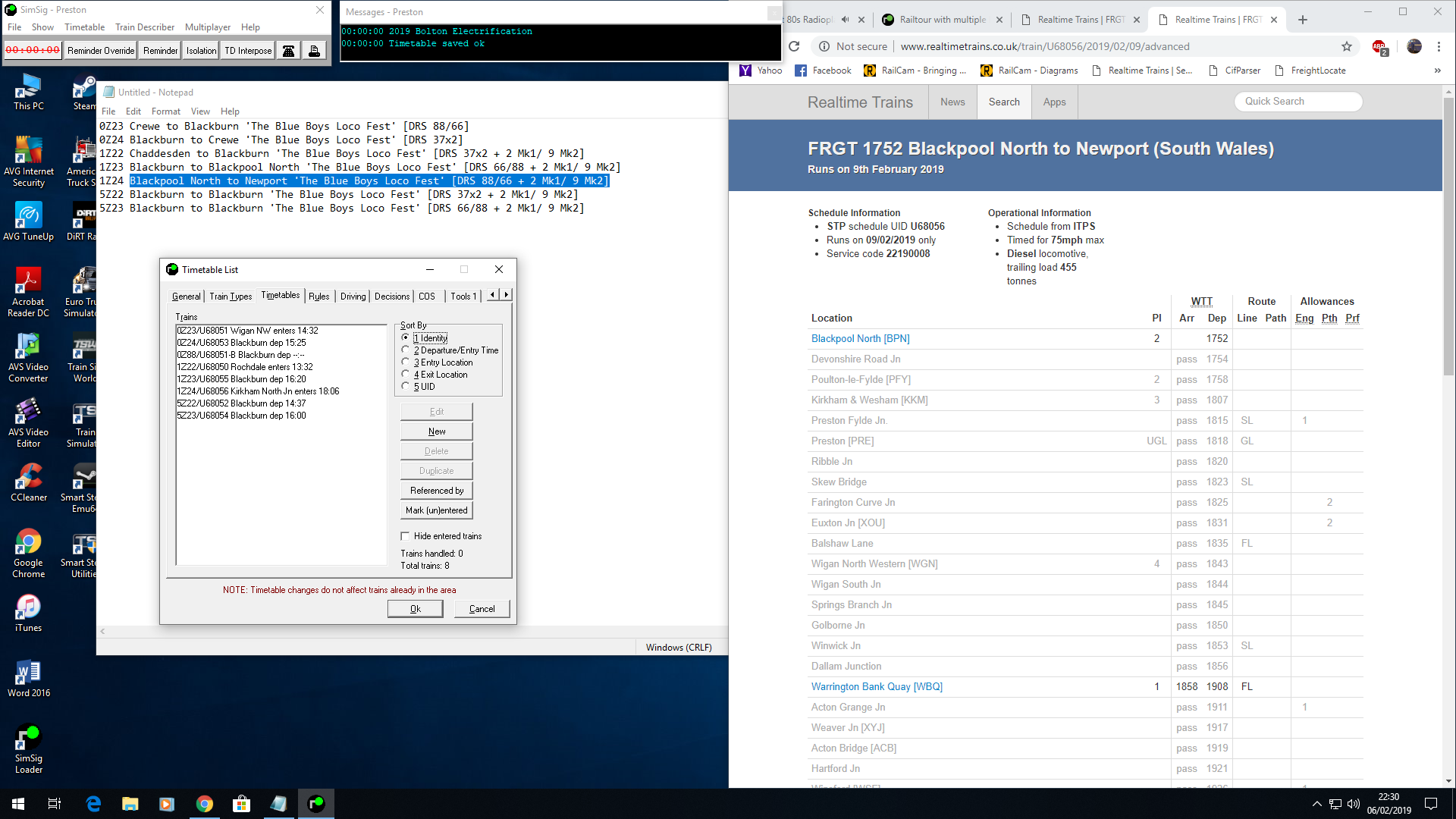The height and width of the screenshot is (819, 1456).
Task: Open the Blackpool North [BPN] link
Action: (x=861, y=339)
